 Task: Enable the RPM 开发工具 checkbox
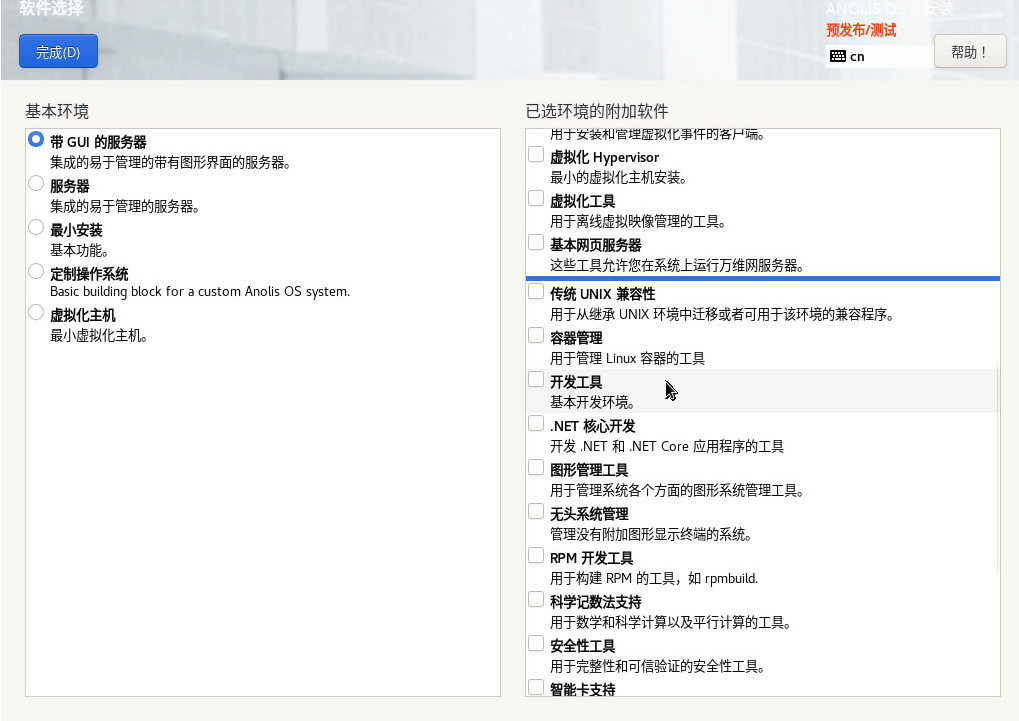(536, 556)
